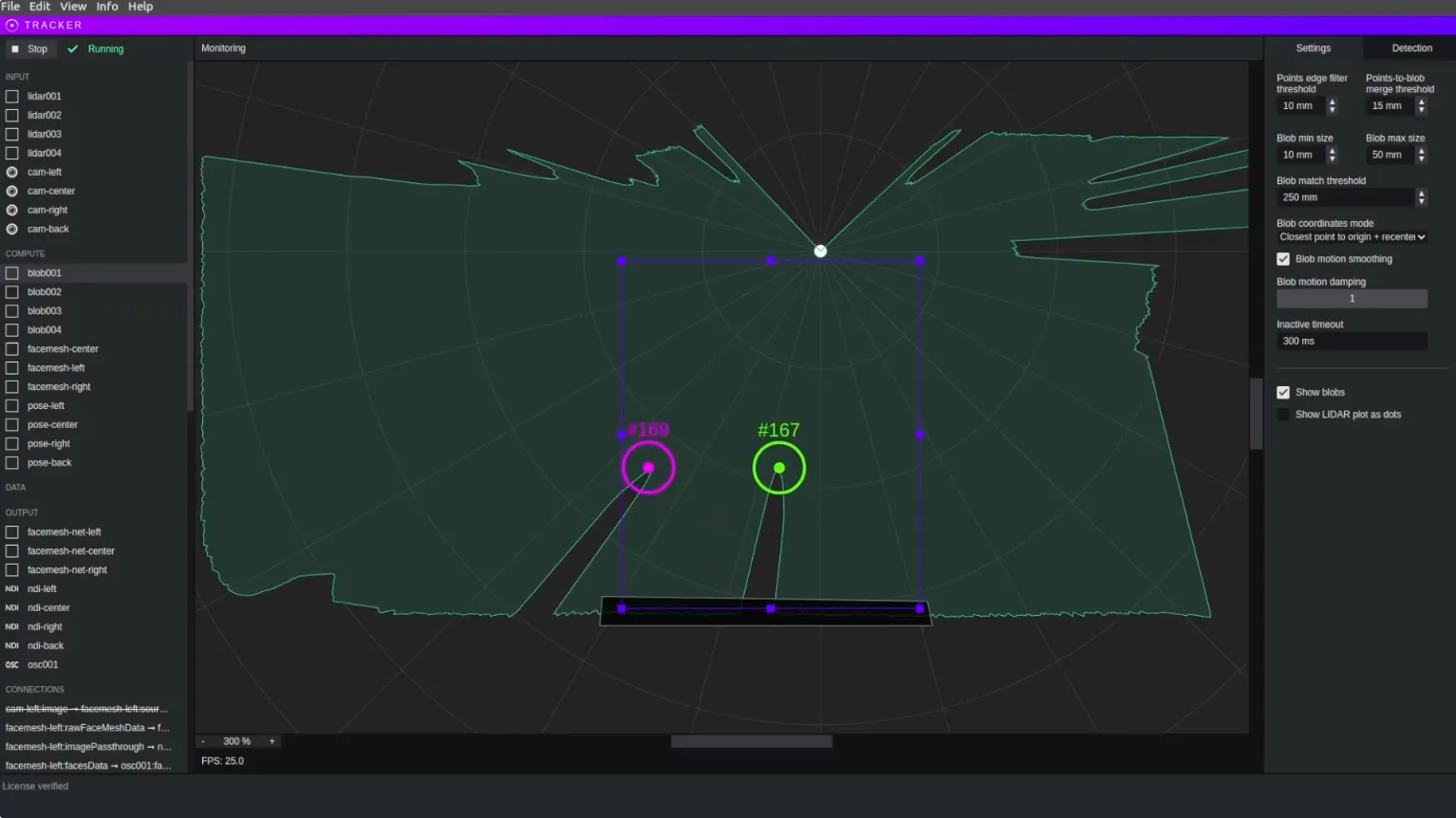Select the cam-center camera icon
This screenshot has height=818, width=1456.
[x=12, y=191]
